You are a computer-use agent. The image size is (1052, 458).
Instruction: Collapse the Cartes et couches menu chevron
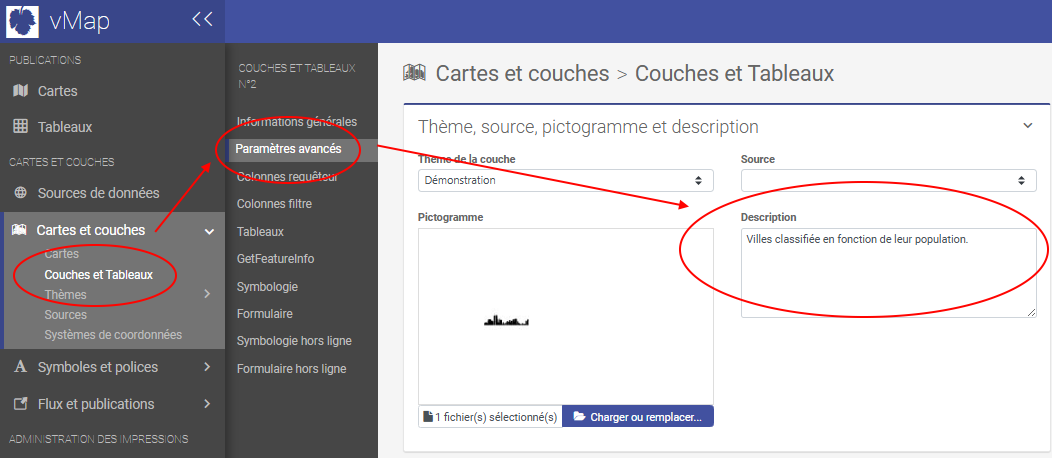[x=209, y=231]
